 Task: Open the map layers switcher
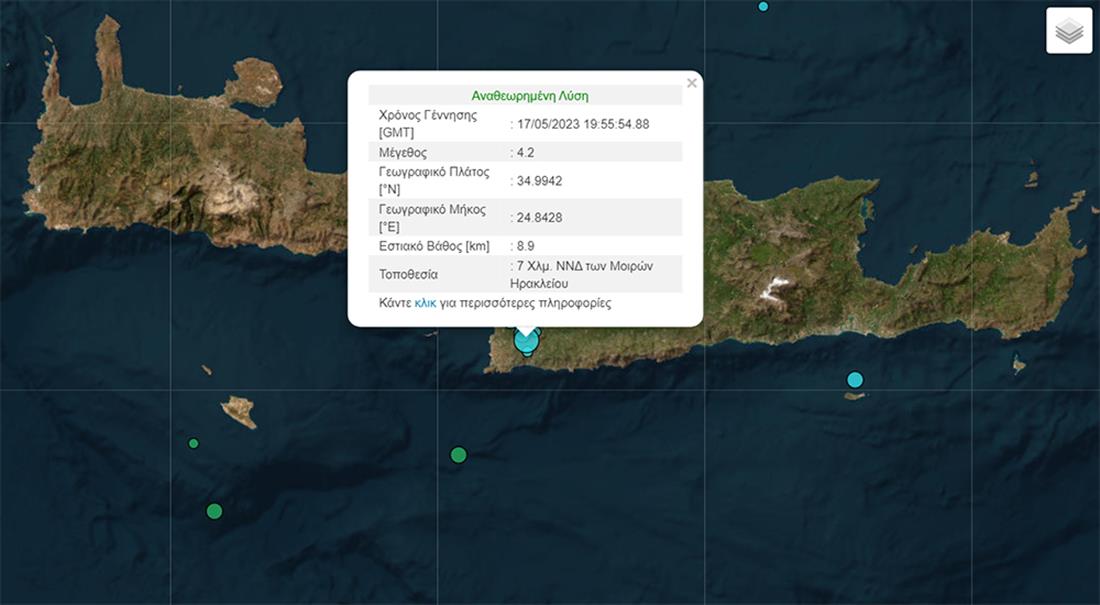(1069, 31)
